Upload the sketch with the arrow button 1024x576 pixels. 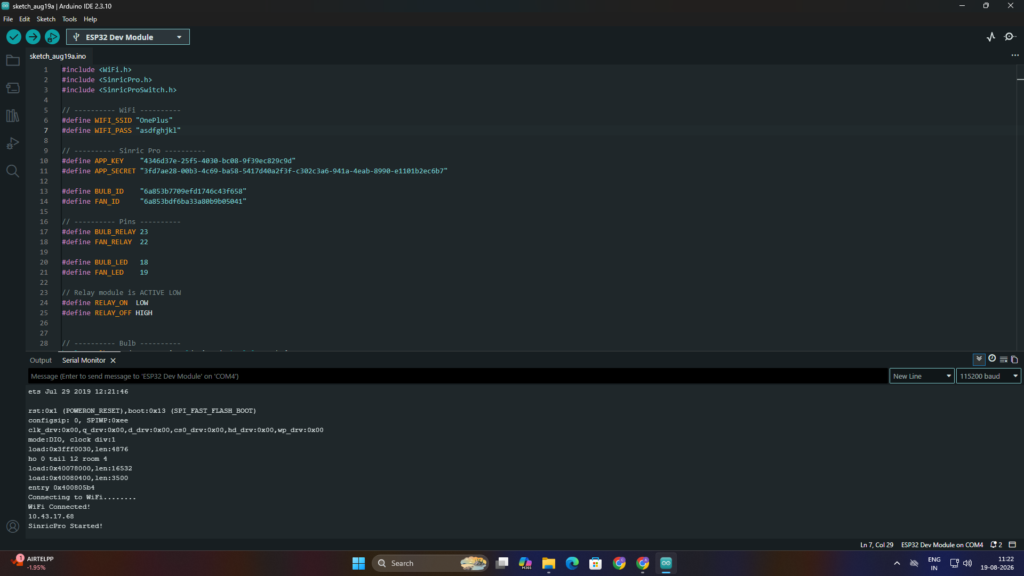[x=33, y=37]
